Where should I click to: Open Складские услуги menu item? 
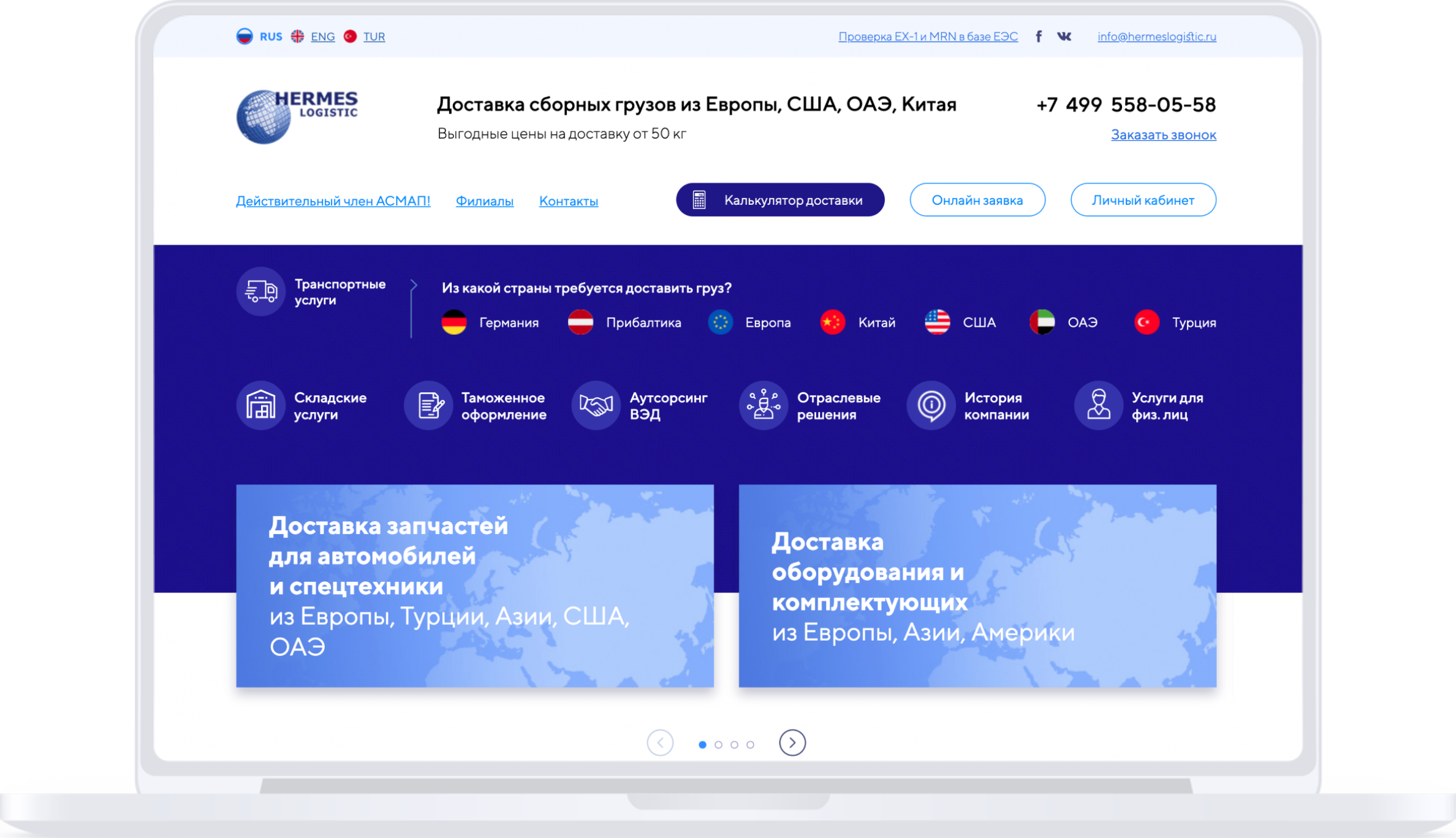(330, 406)
